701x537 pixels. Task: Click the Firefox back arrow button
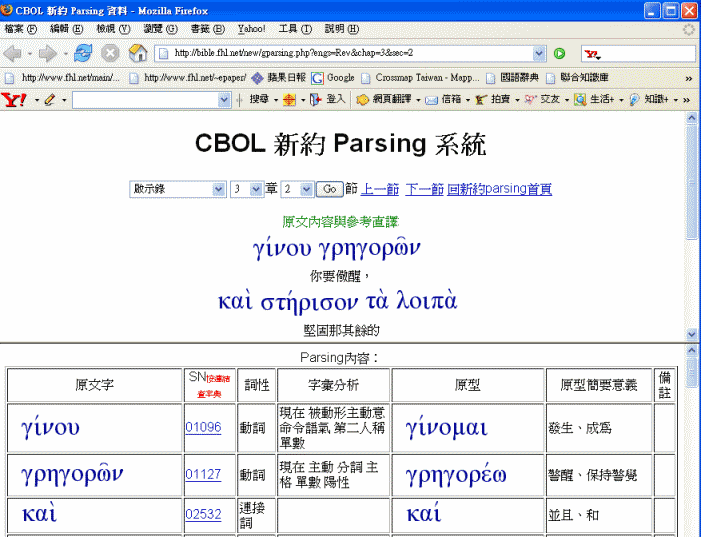14,53
